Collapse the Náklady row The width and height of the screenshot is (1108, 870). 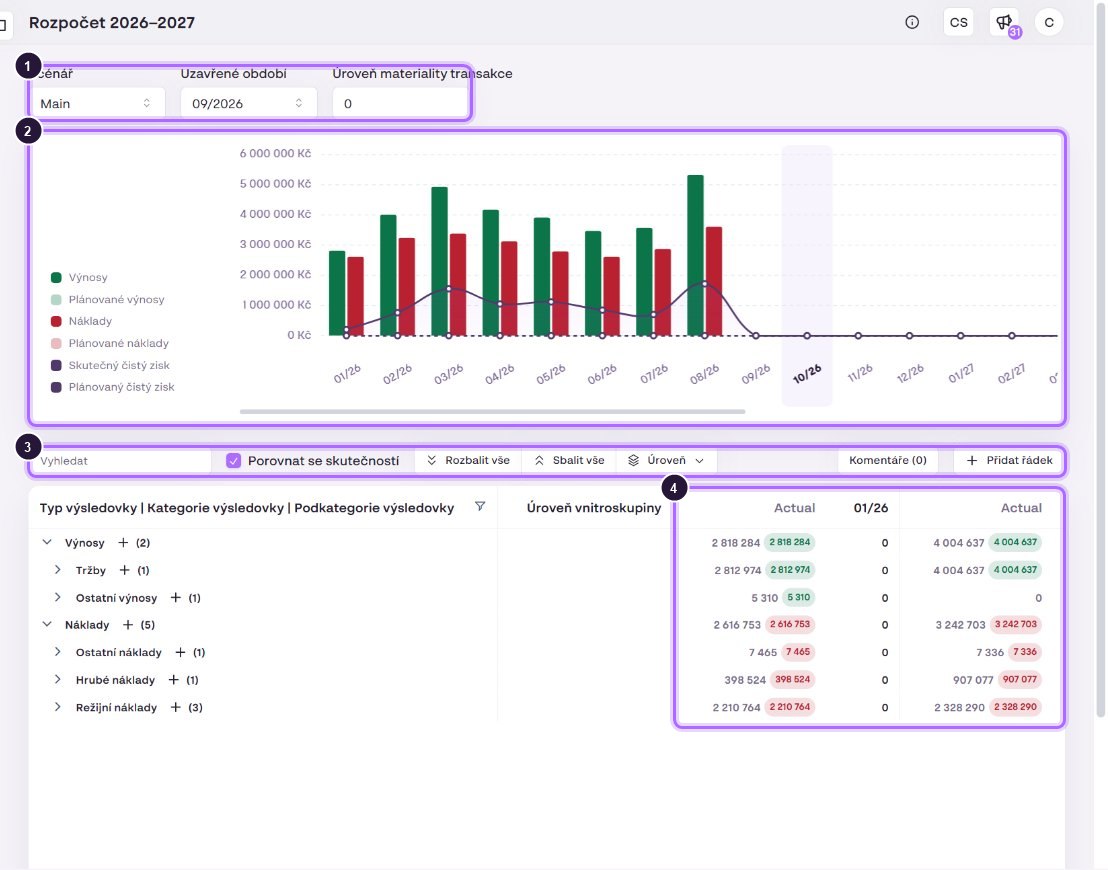click(x=47, y=625)
